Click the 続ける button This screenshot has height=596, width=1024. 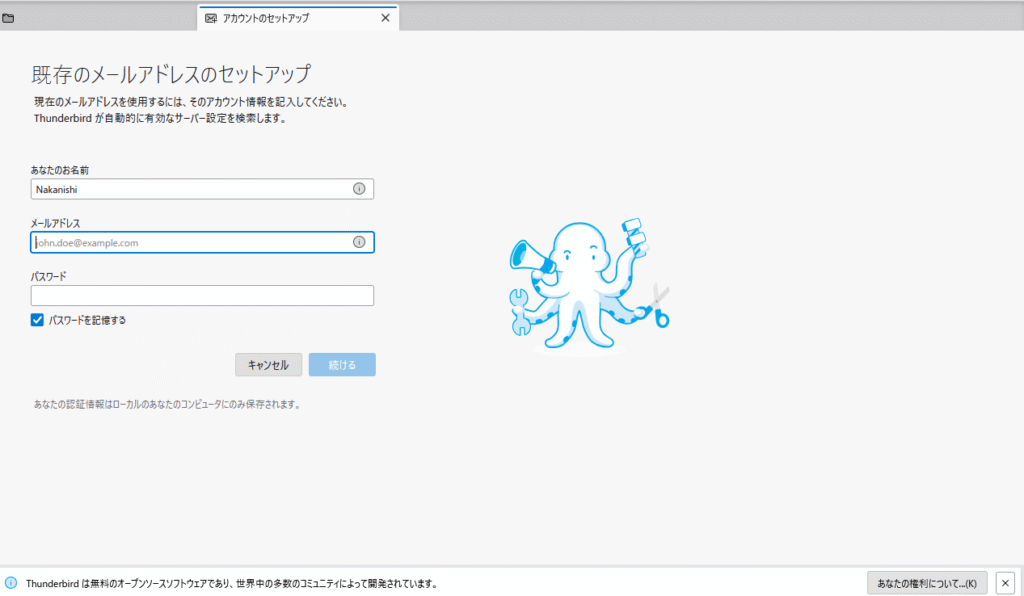click(x=342, y=365)
